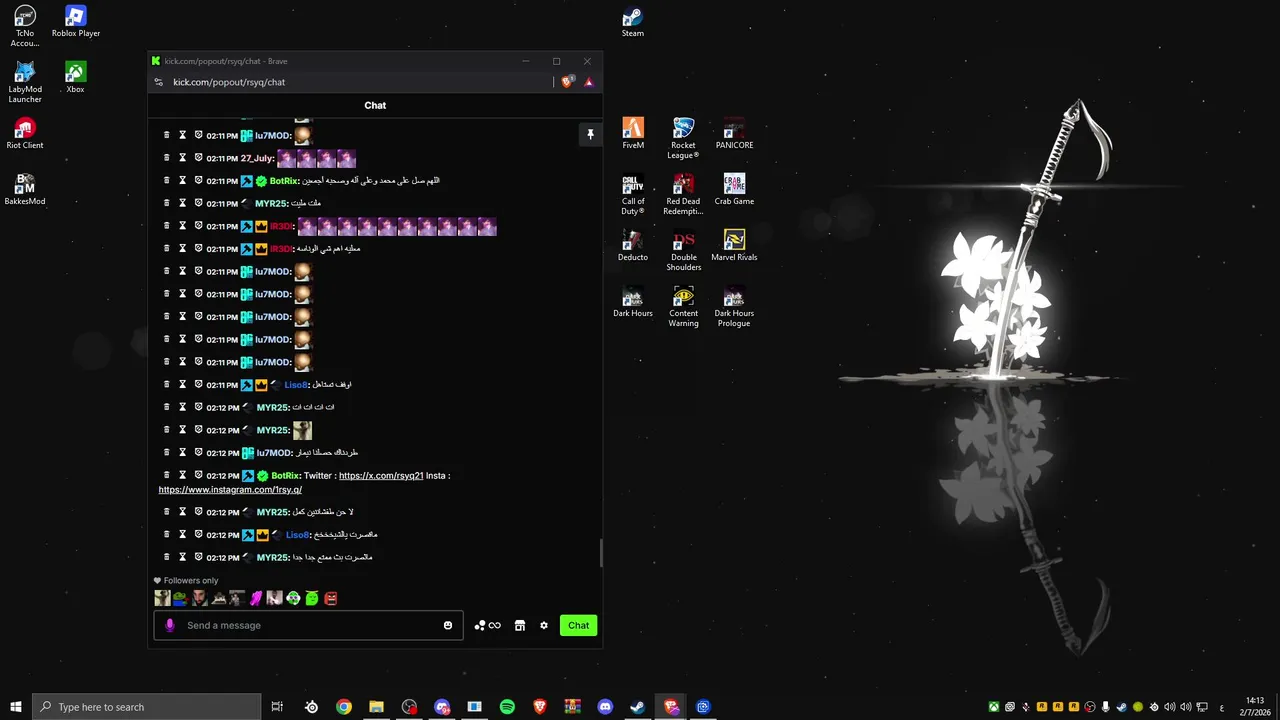Open Steam desktop shortcut
Image resolution: width=1280 pixels, height=720 pixels.
(x=632, y=22)
